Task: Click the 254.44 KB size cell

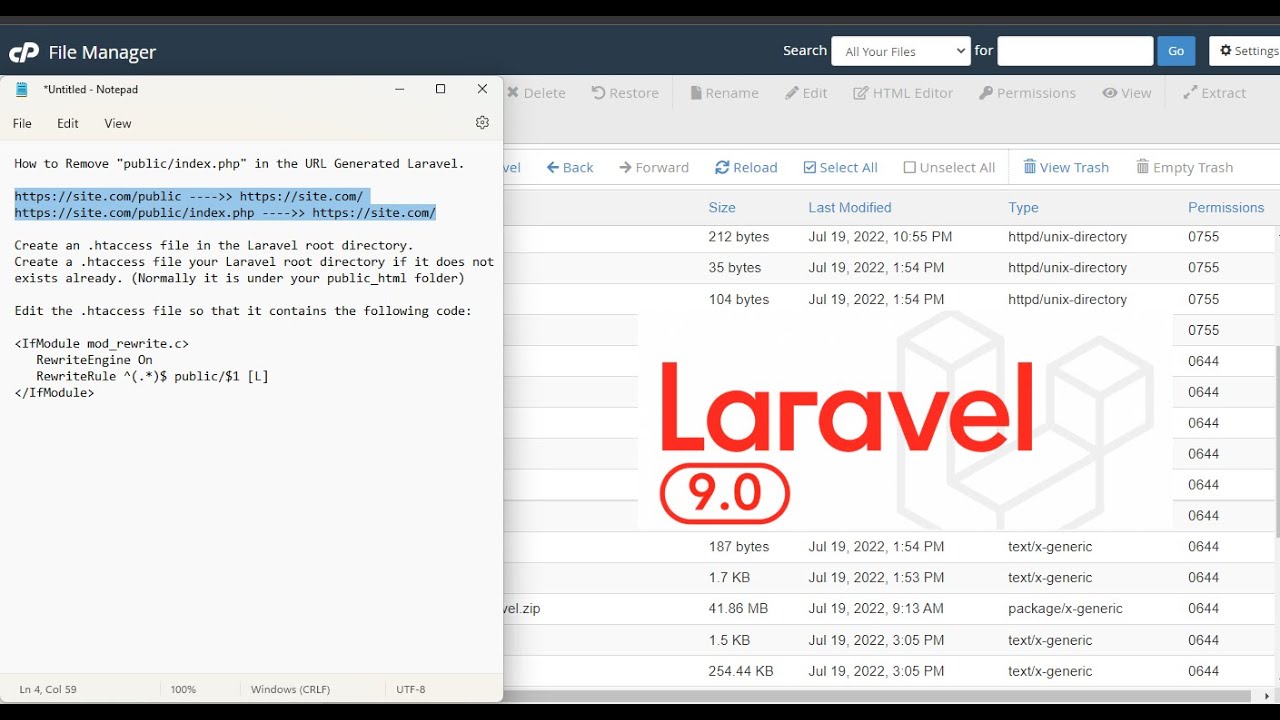Action: (740, 671)
